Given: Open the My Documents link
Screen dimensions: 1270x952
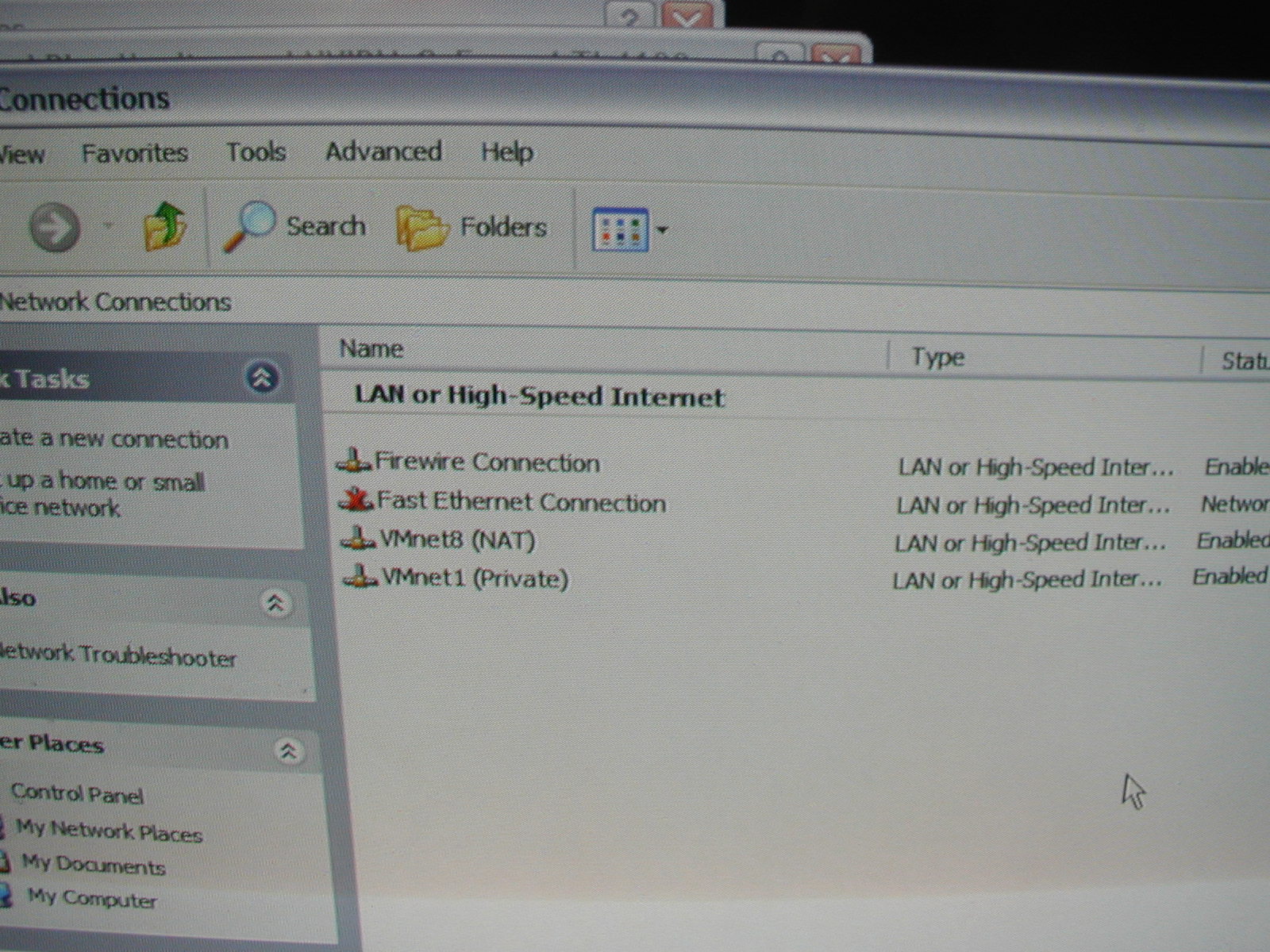Looking at the screenshot, I should pos(94,865).
